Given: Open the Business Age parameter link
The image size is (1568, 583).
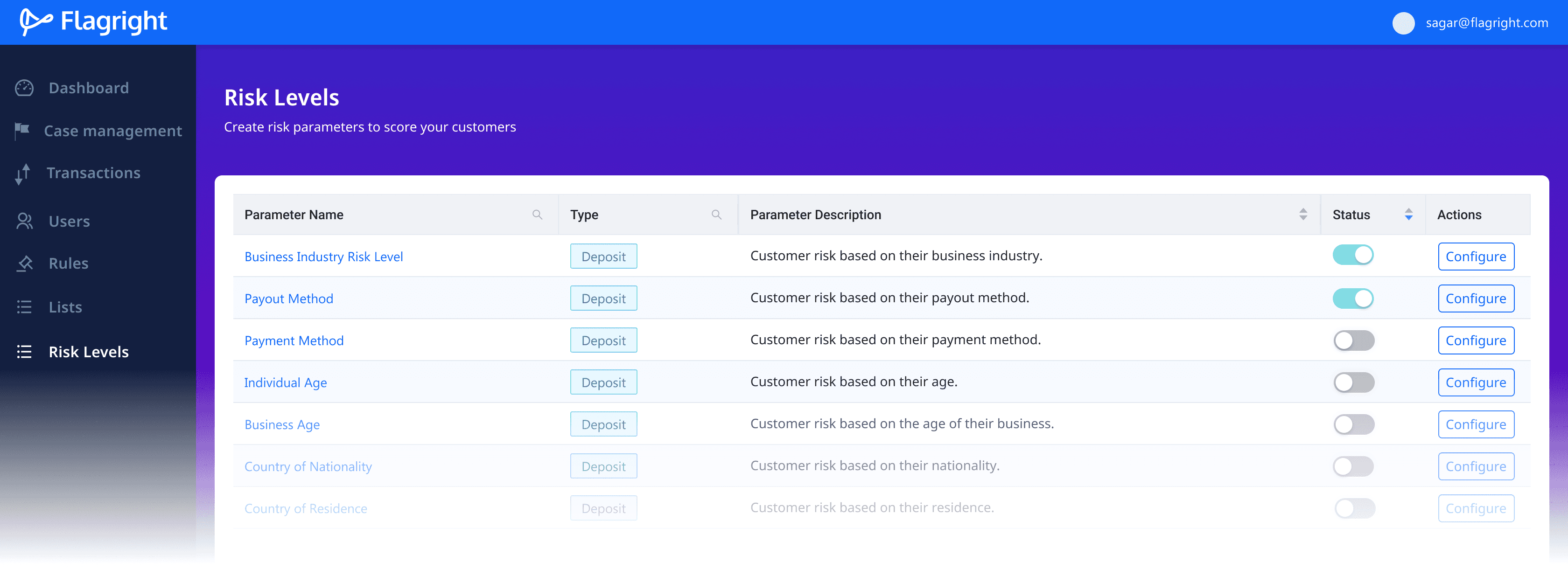Looking at the screenshot, I should click(x=282, y=424).
